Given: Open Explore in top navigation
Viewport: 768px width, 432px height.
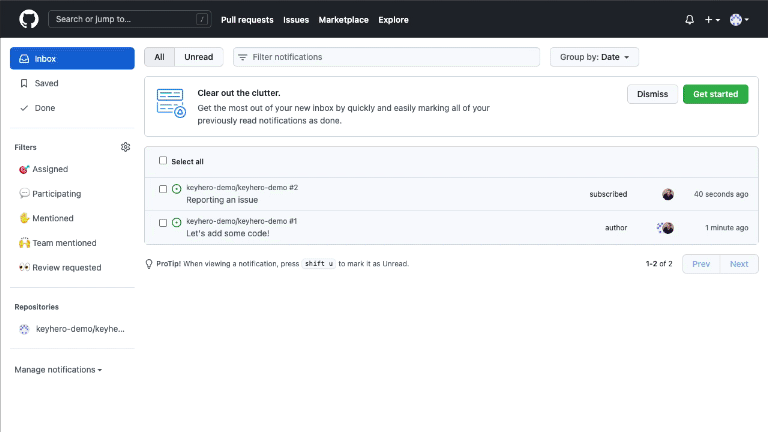Looking at the screenshot, I should pyautogui.click(x=393, y=20).
